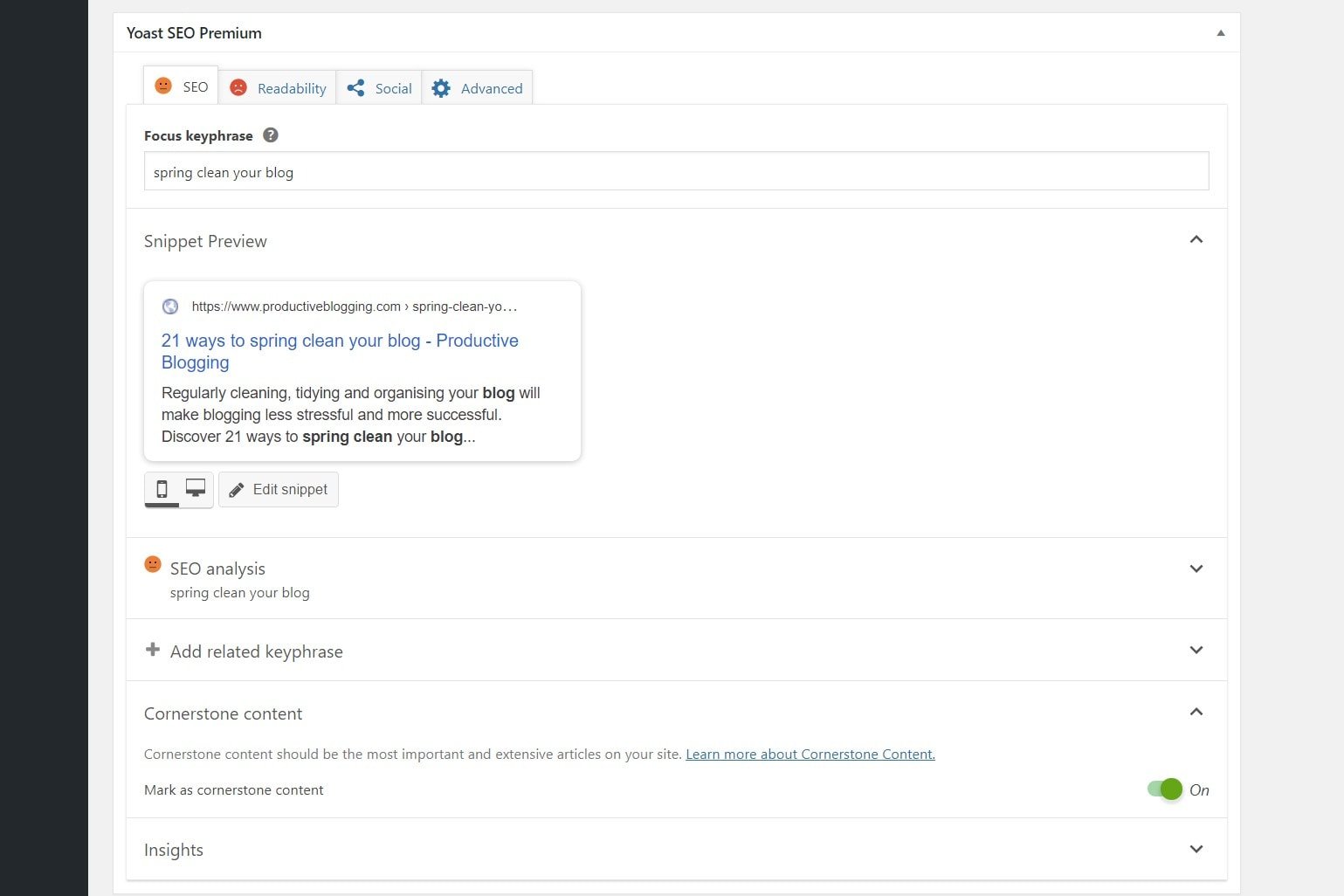This screenshot has height=896, width=1344.
Task: Expand Add related keyphrase section
Action: (1196, 650)
